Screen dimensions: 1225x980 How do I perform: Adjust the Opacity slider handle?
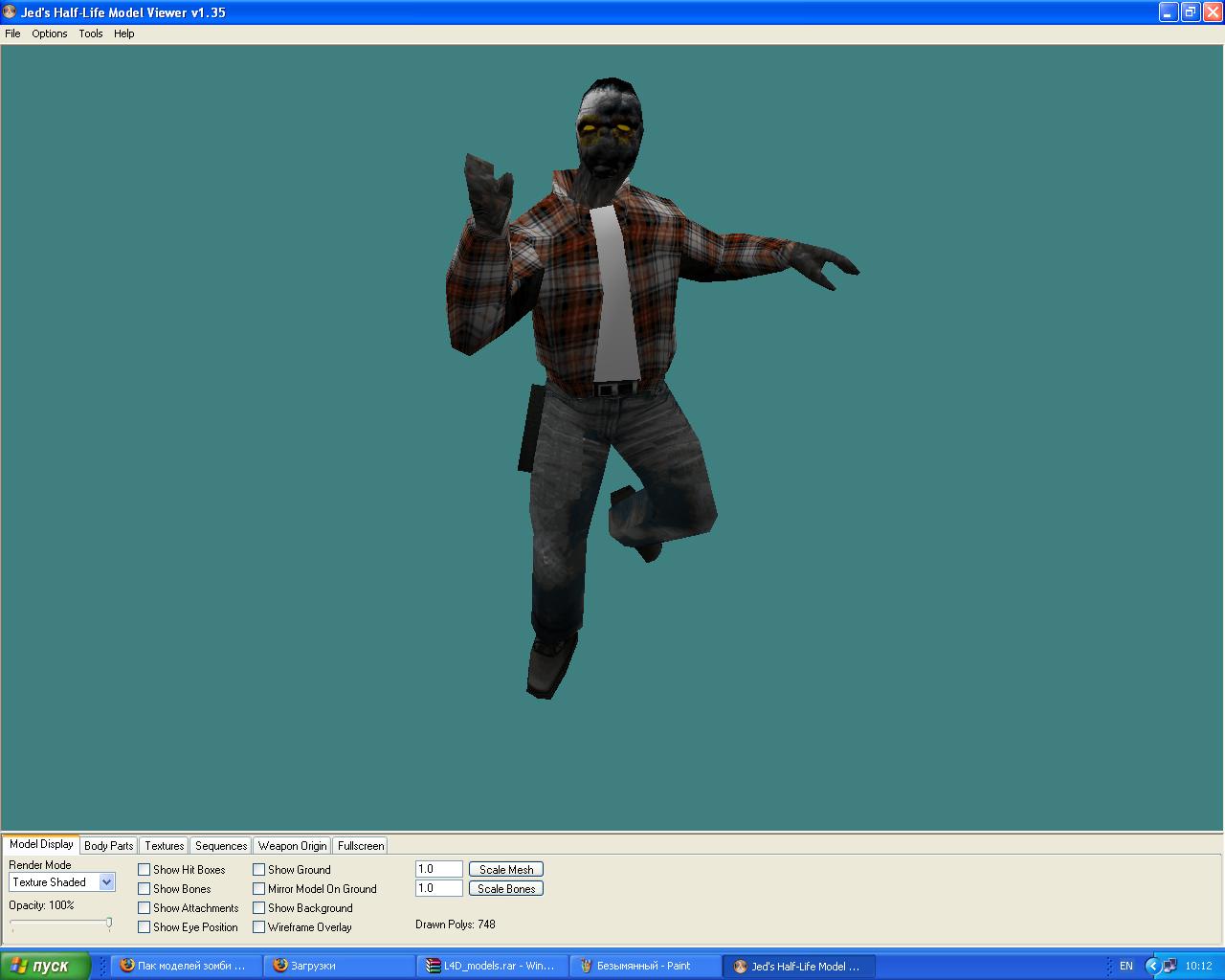[109, 924]
